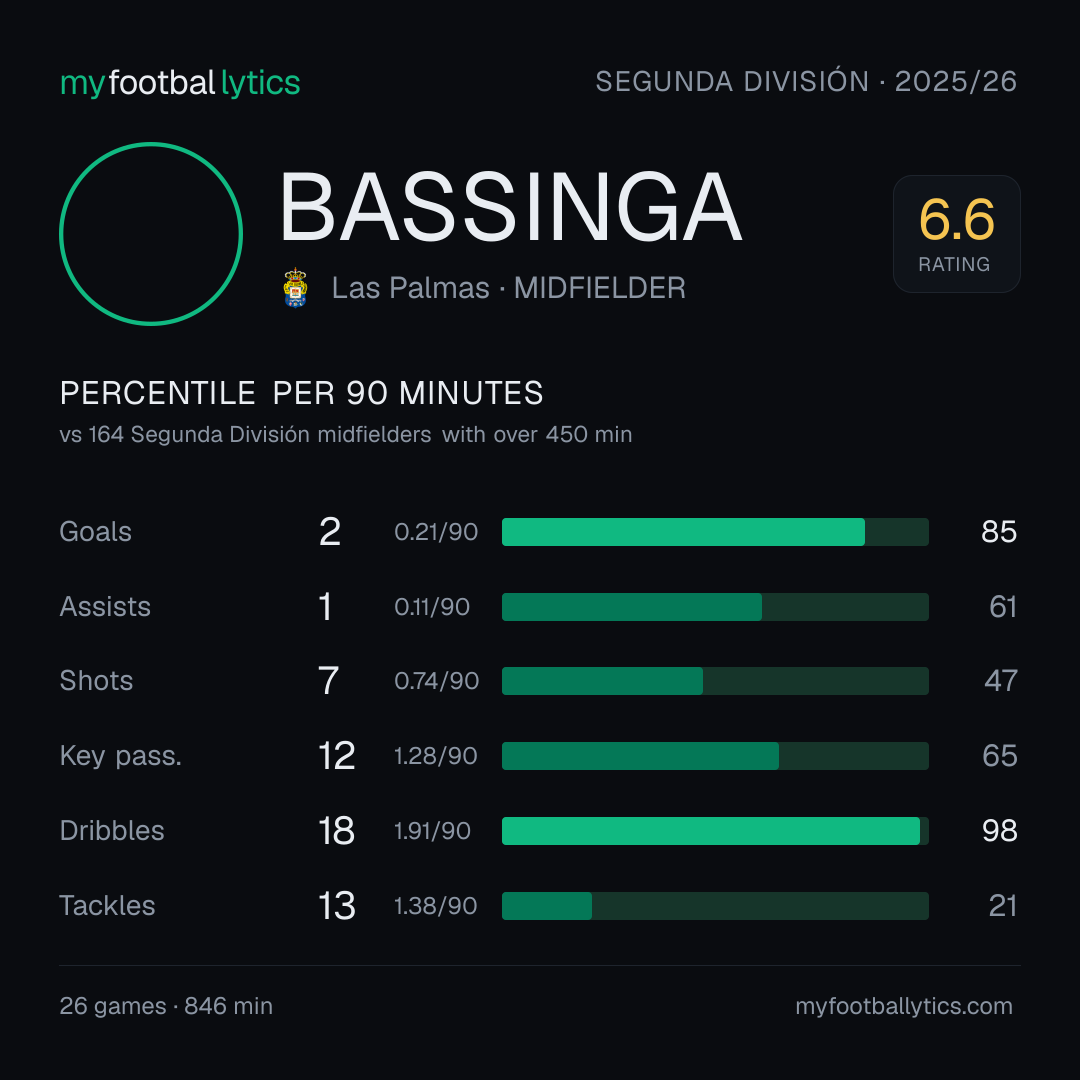This screenshot has height=1080, width=1080.
Task: Select the Las Palmas Midfielder text
Action: [508, 288]
